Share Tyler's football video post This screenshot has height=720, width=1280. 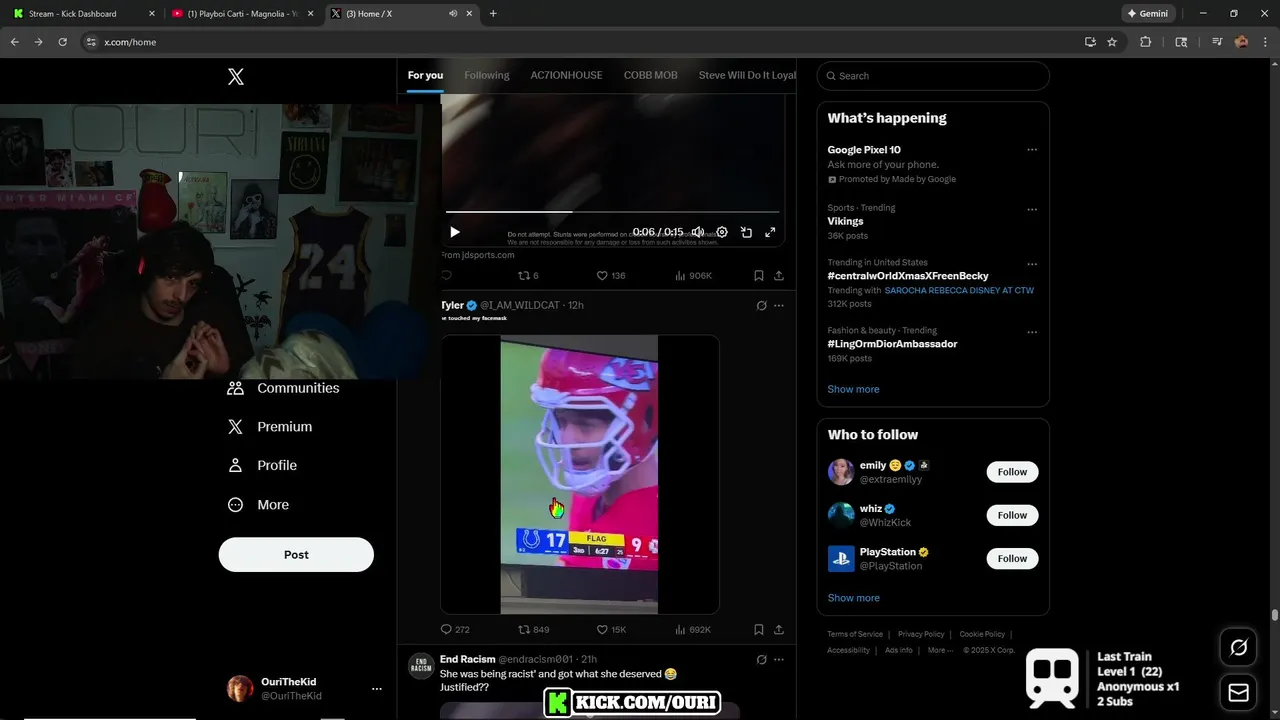[779, 630]
